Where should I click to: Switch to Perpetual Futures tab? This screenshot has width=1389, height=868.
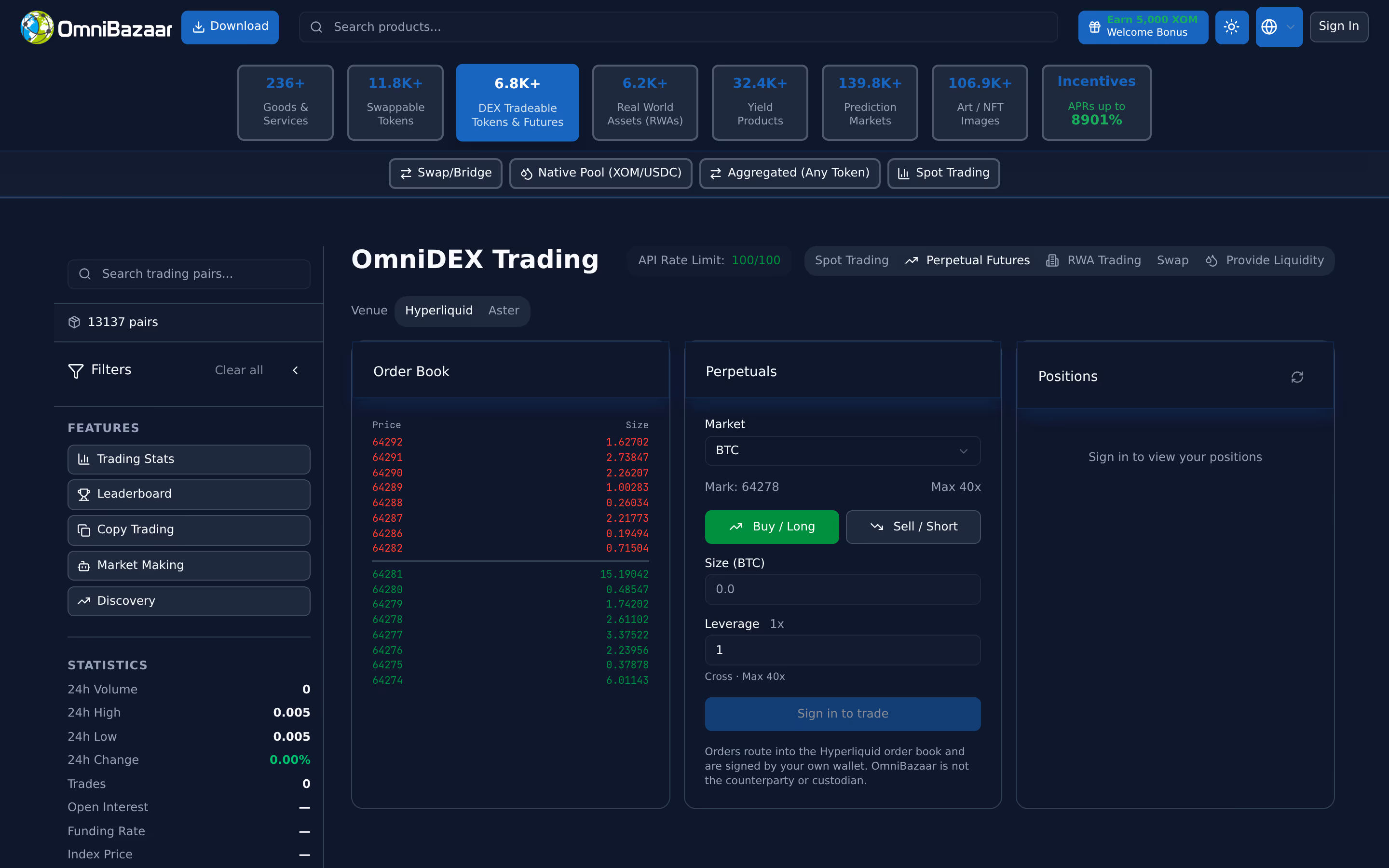click(967, 260)
